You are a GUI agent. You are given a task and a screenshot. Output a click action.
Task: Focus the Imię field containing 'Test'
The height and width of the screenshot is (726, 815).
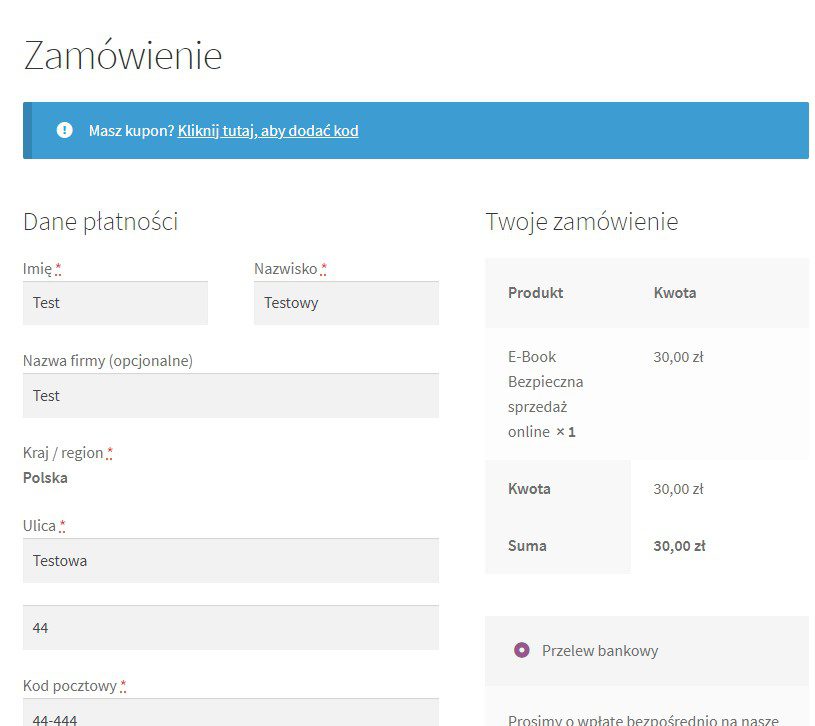115,303
